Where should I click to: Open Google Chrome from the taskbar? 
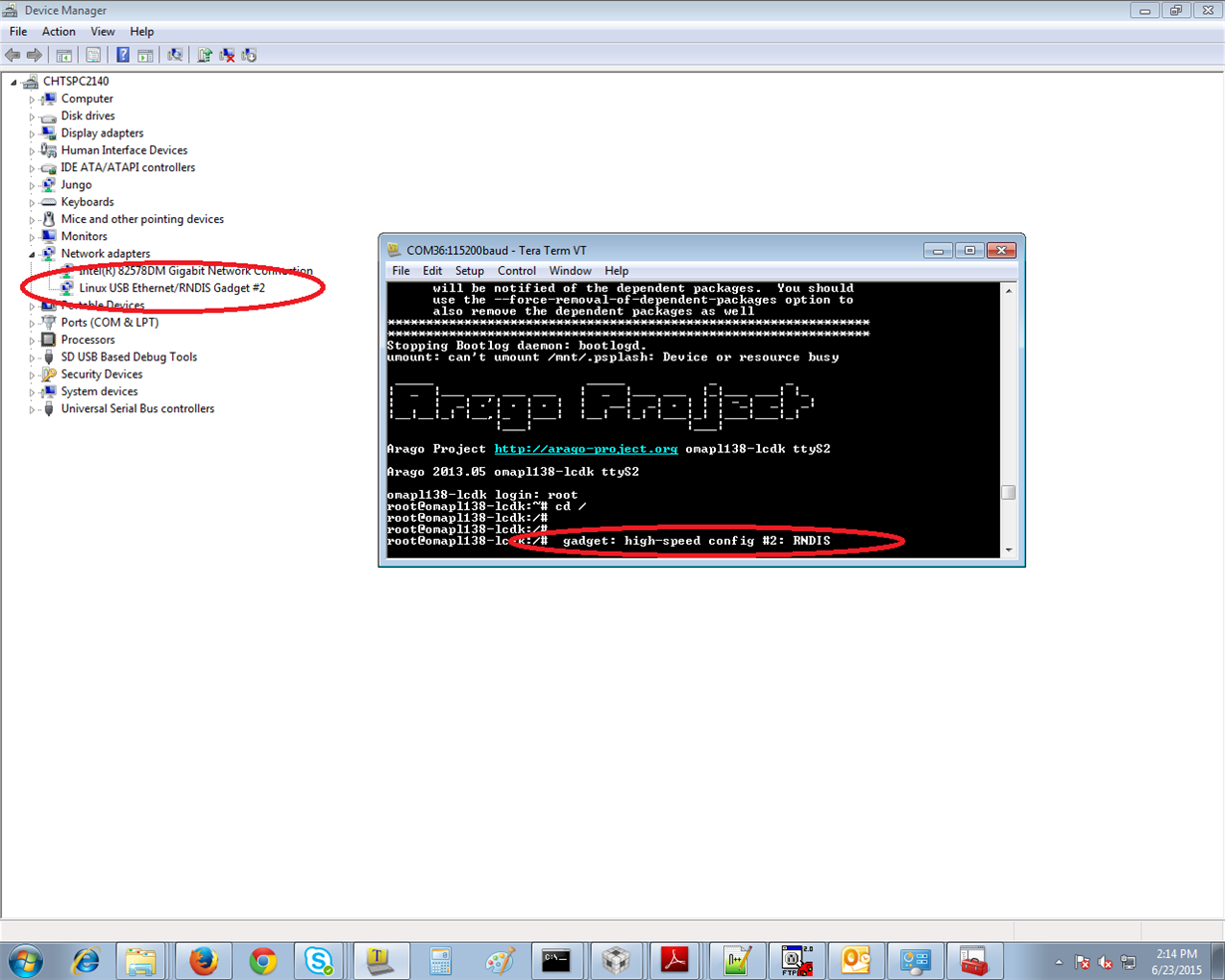click(x=263, y=961)
